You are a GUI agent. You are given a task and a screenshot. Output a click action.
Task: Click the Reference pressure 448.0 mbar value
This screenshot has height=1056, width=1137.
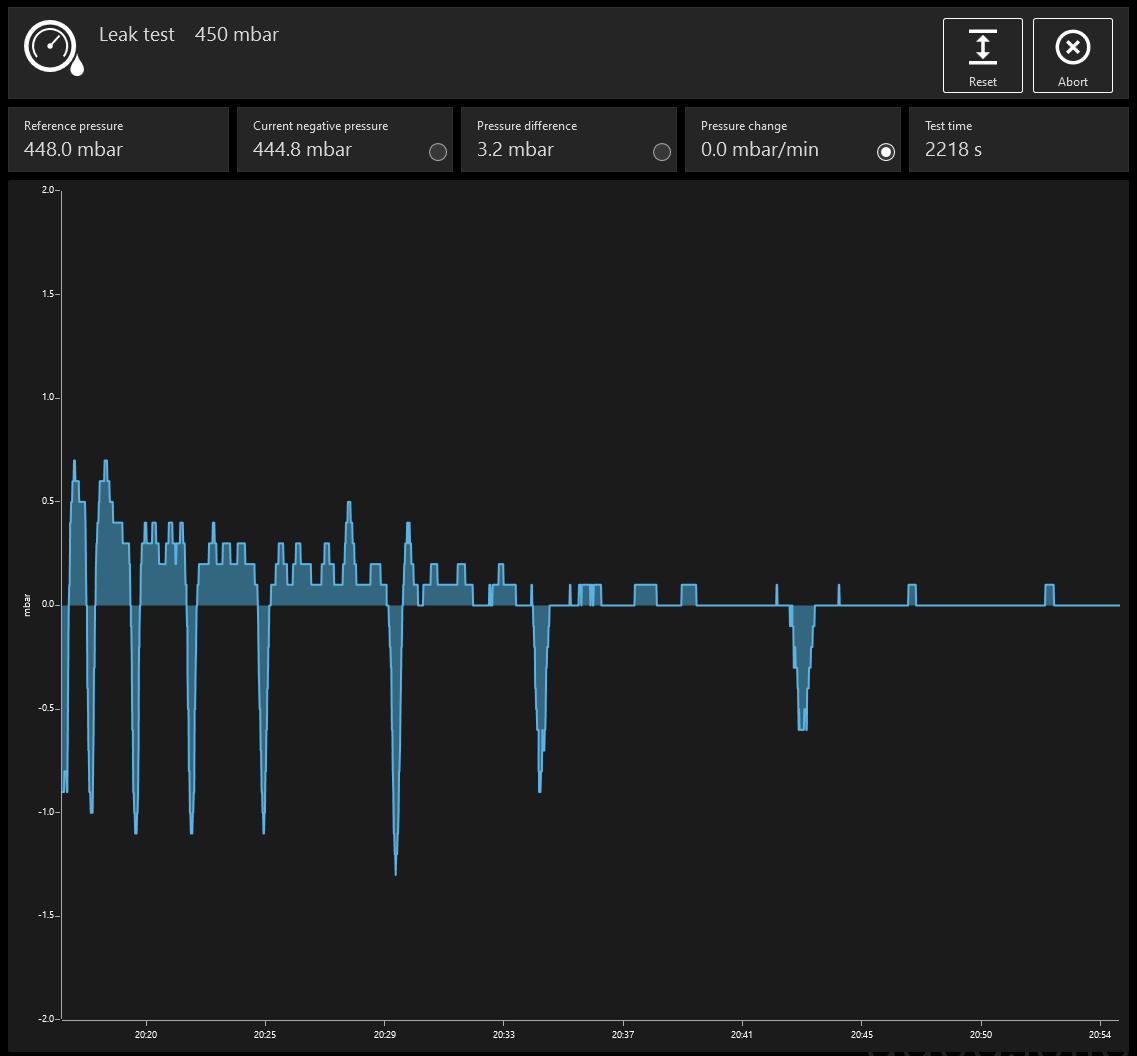point(73,150)
